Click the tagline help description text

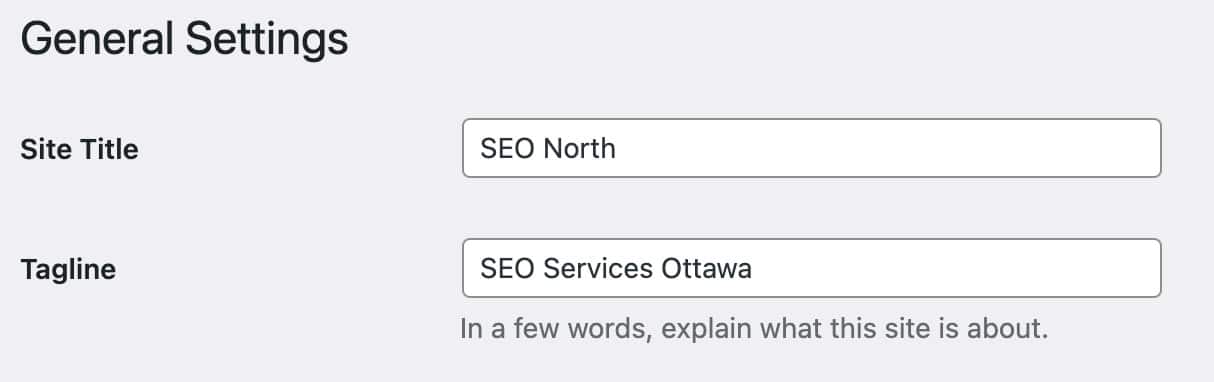click(x=753, y=328)
